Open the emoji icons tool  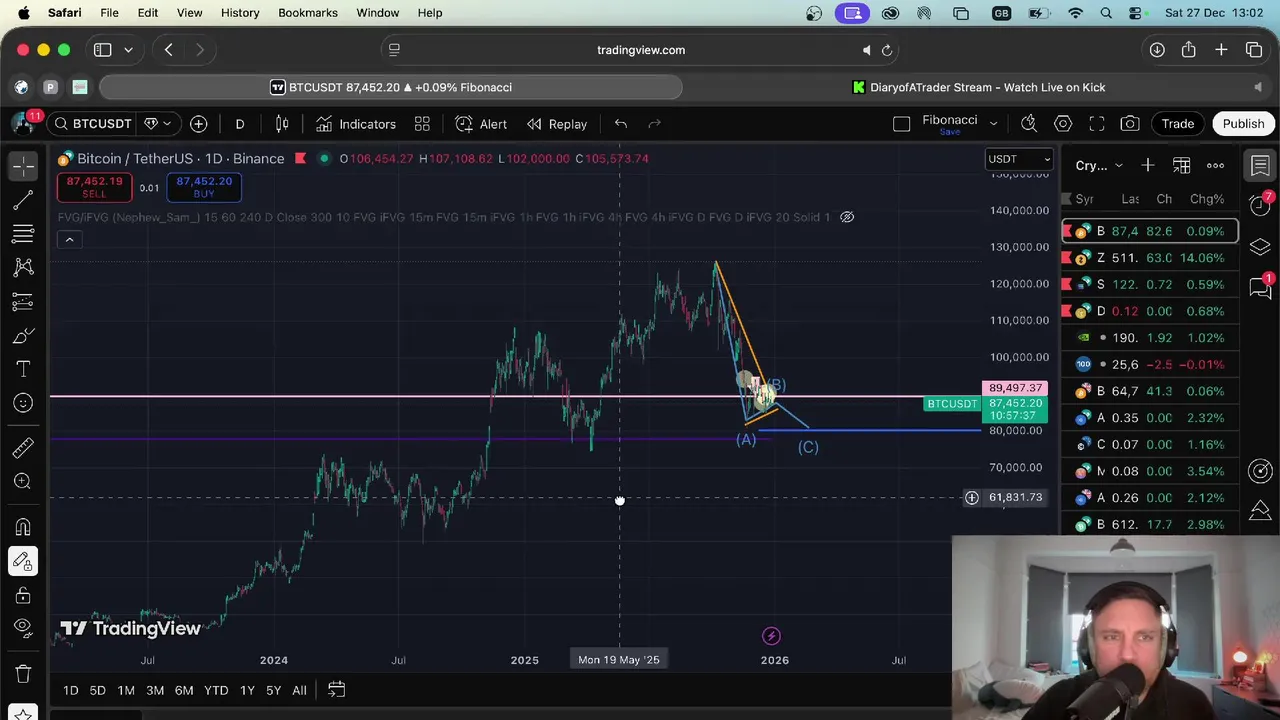tap(23, 403)
